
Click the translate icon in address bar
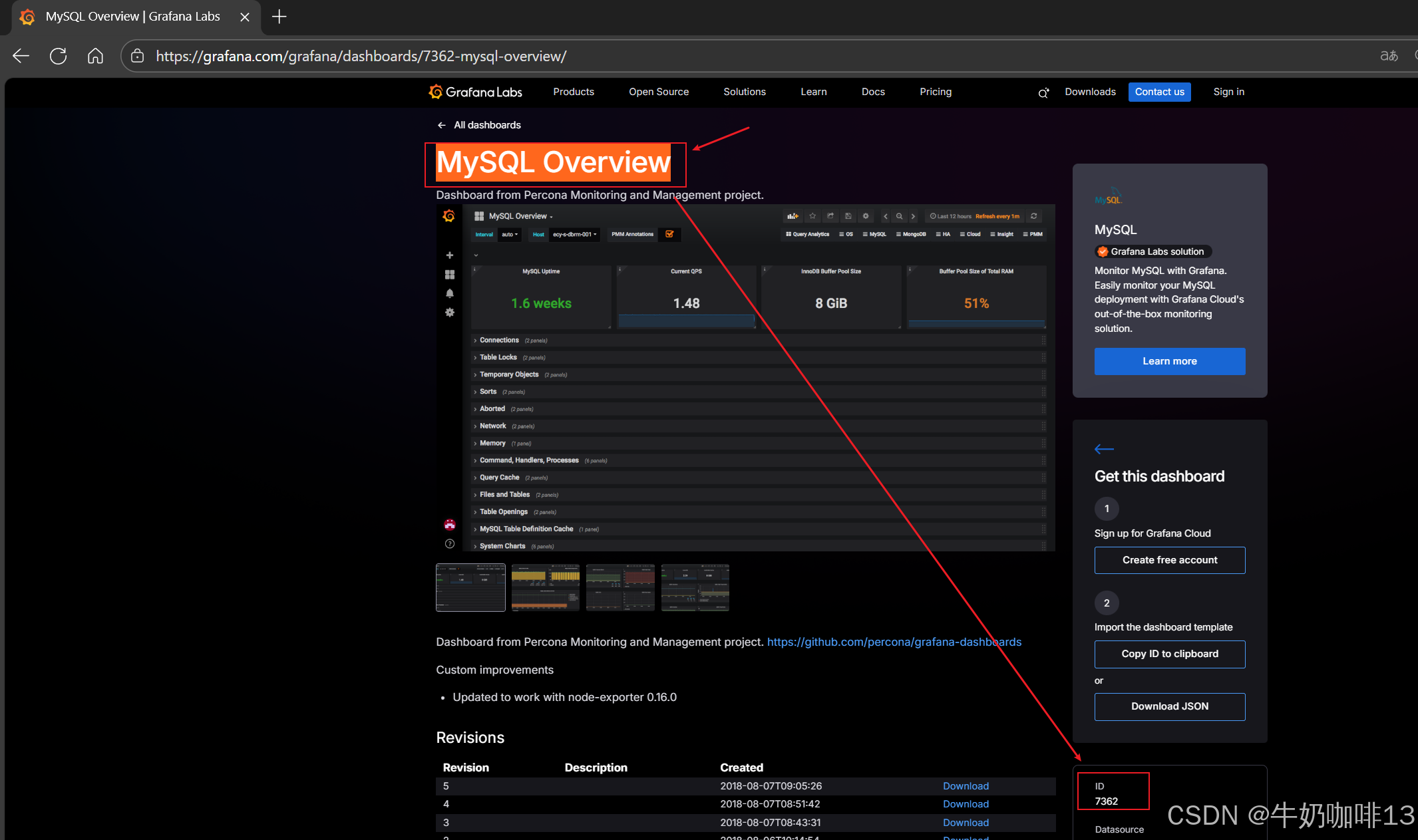[x=1388, y=56]
